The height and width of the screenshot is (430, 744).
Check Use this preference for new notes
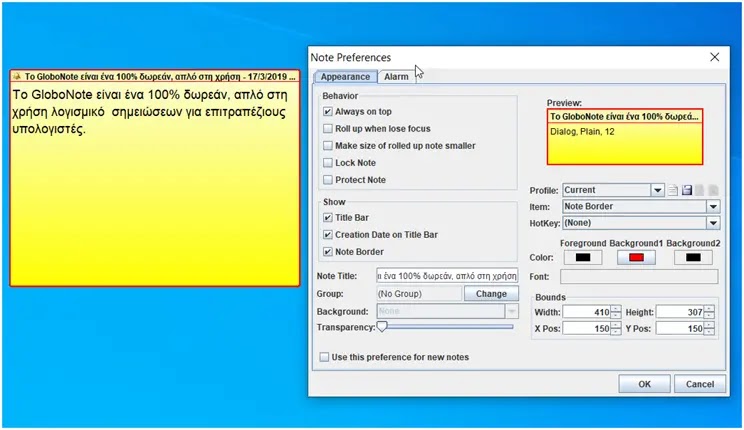click(324, 357)
